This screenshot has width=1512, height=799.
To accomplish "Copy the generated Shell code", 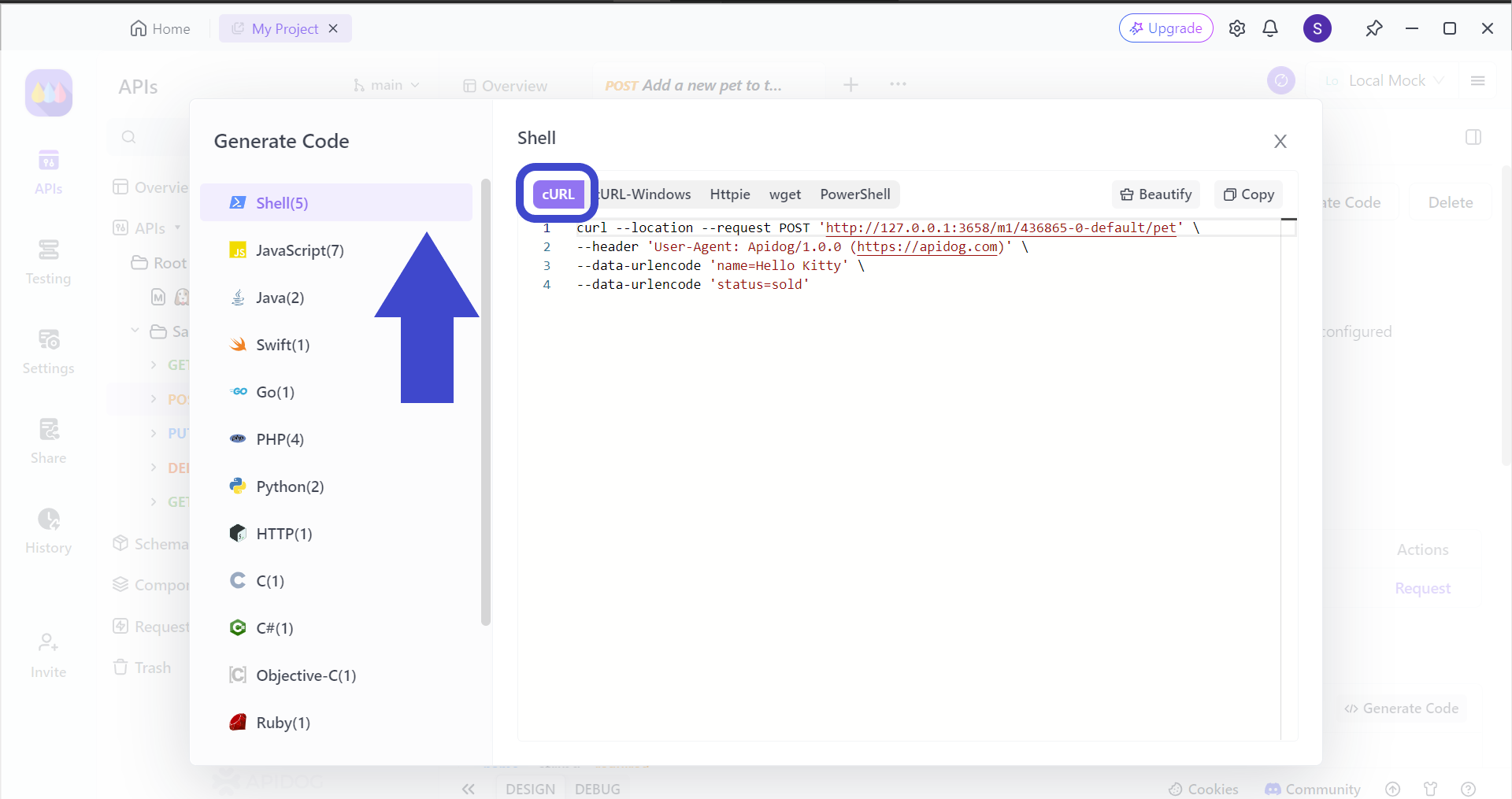I will click(x=1248, y=194).
